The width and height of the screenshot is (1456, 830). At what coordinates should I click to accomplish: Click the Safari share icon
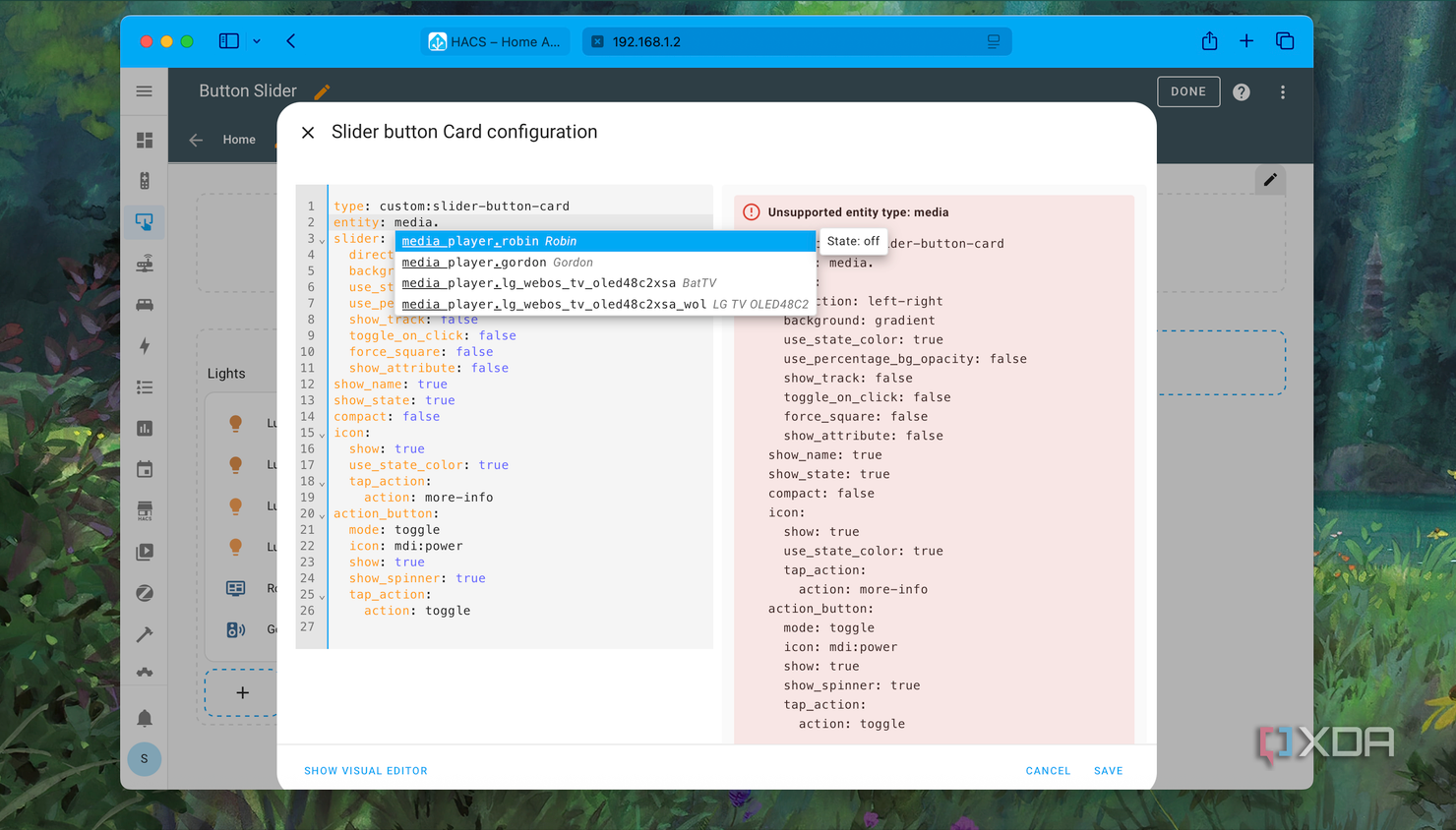pos(1209,41)
